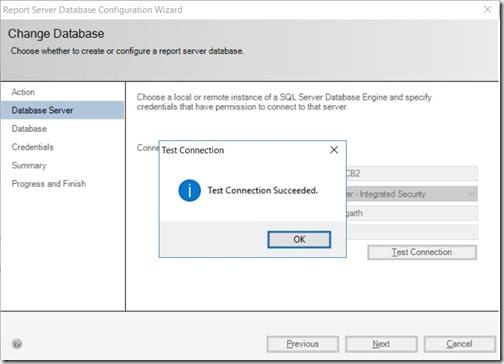Cancel the configuration wizard
The height and width of the screenshot is (364, 504).
tap(459, 344)
